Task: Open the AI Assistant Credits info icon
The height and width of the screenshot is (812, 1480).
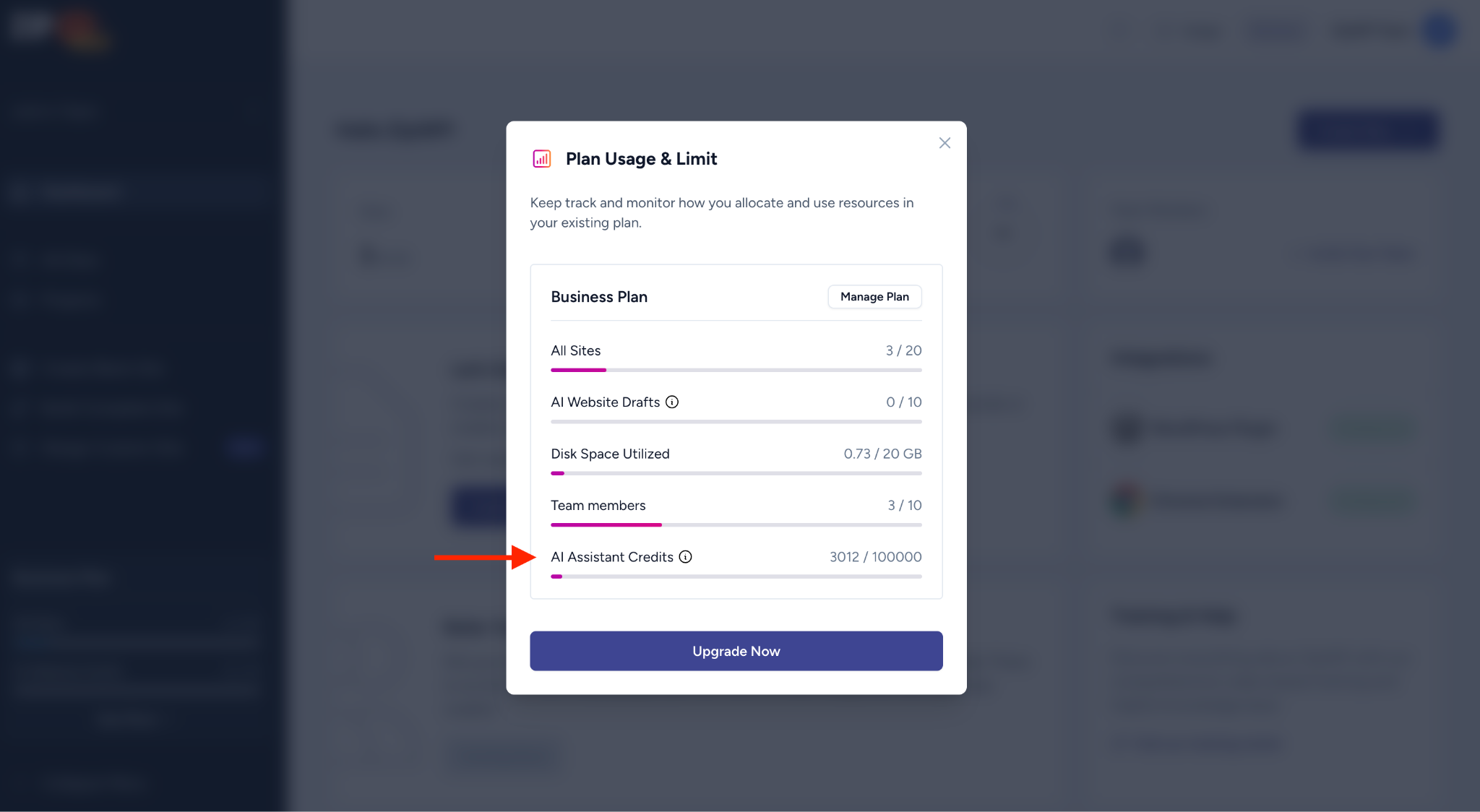Action: point(686,557)
